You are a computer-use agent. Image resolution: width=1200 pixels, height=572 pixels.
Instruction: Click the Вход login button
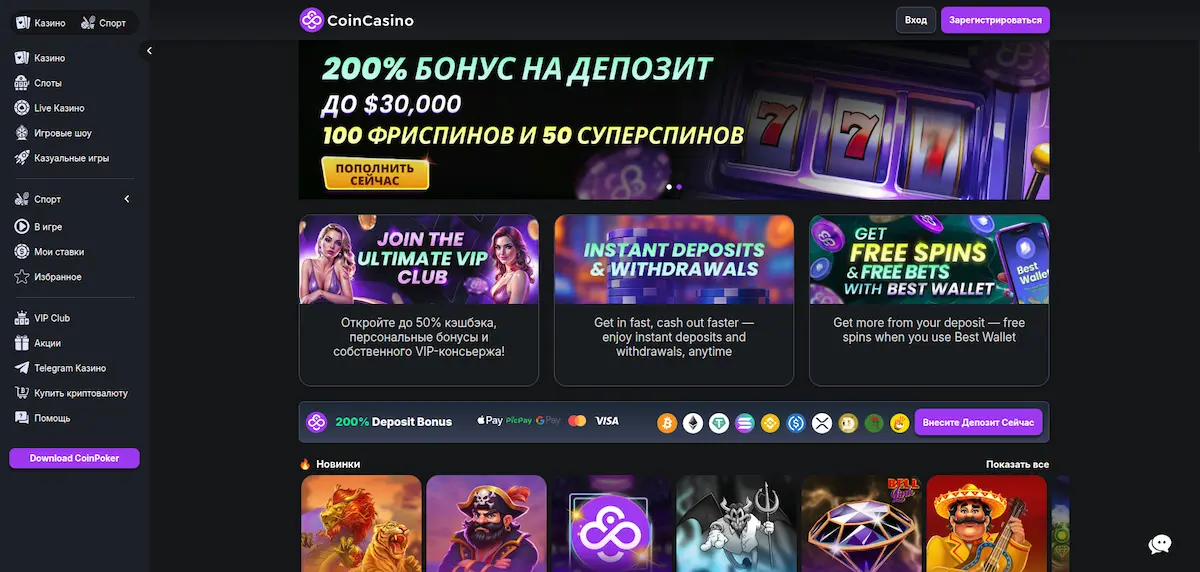(x=916, y=20)
